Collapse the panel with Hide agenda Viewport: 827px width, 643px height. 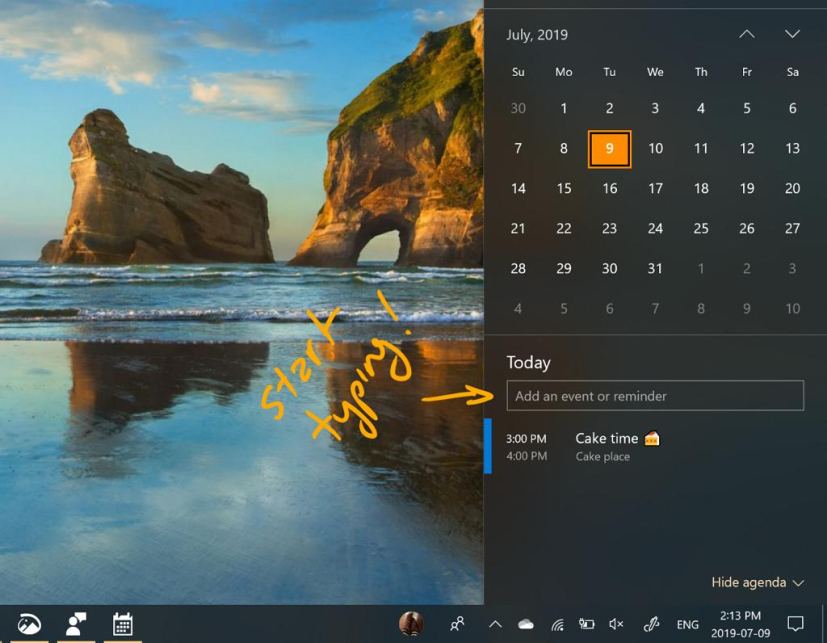tap(757, 582)
